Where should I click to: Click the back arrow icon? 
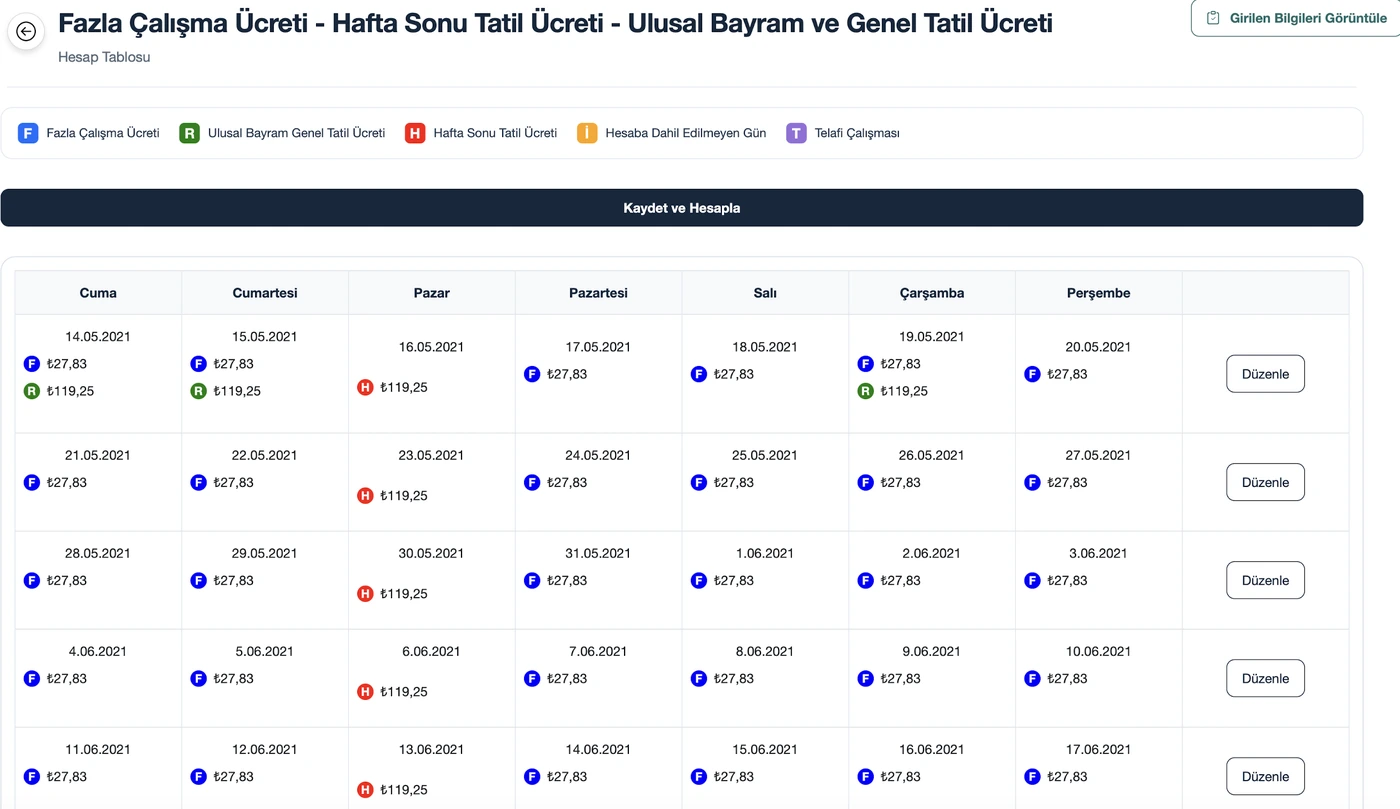26,31
